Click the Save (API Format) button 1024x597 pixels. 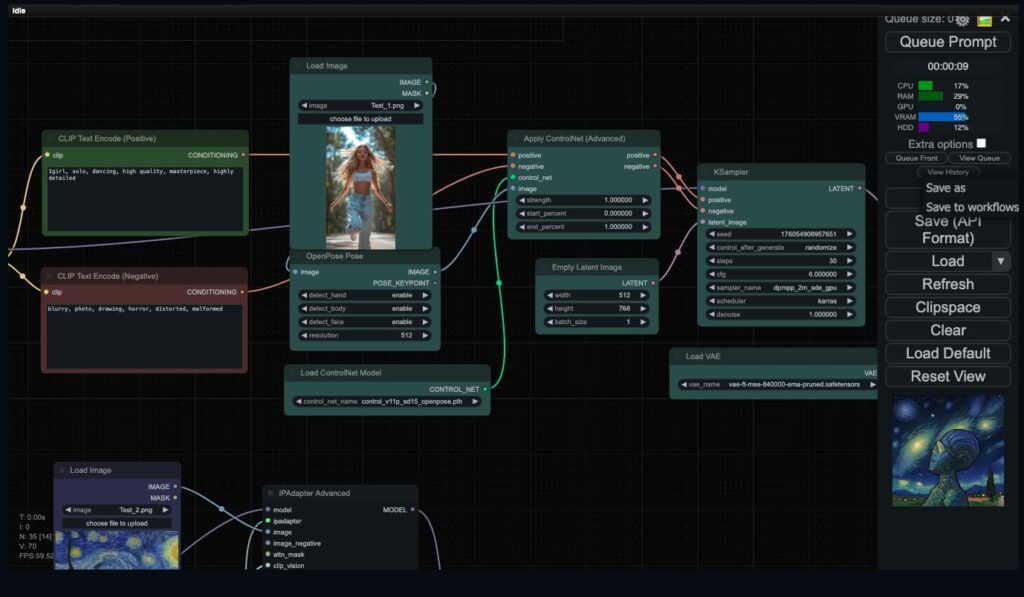pyautogui.click(x=948, y=230)
